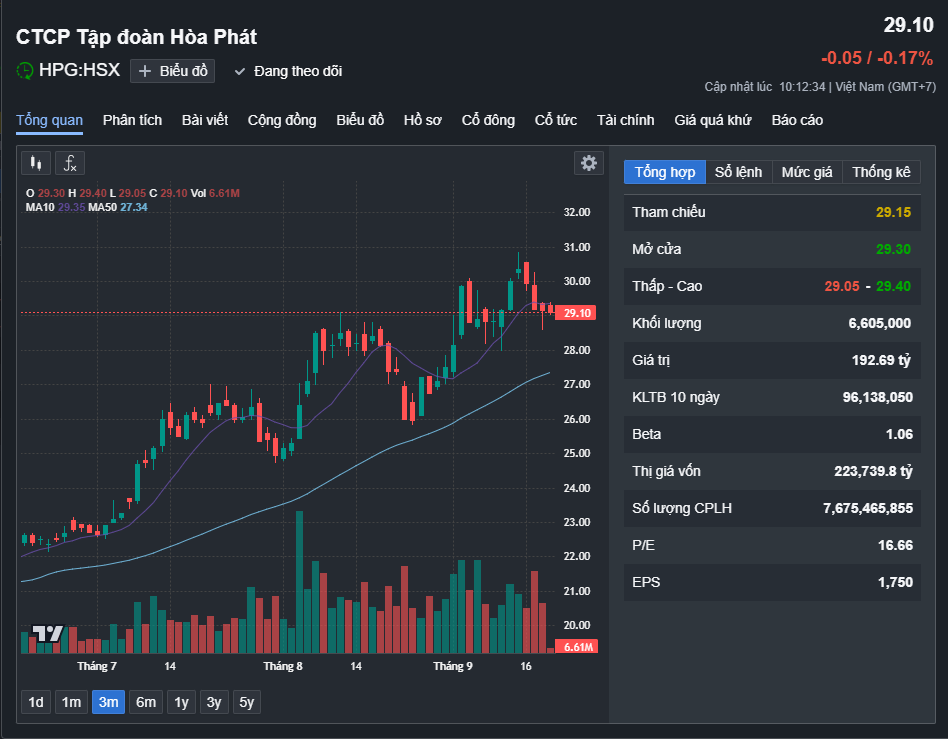
Task: Toggle the Đang theo dõi follow status
Action: pos(288,71)
